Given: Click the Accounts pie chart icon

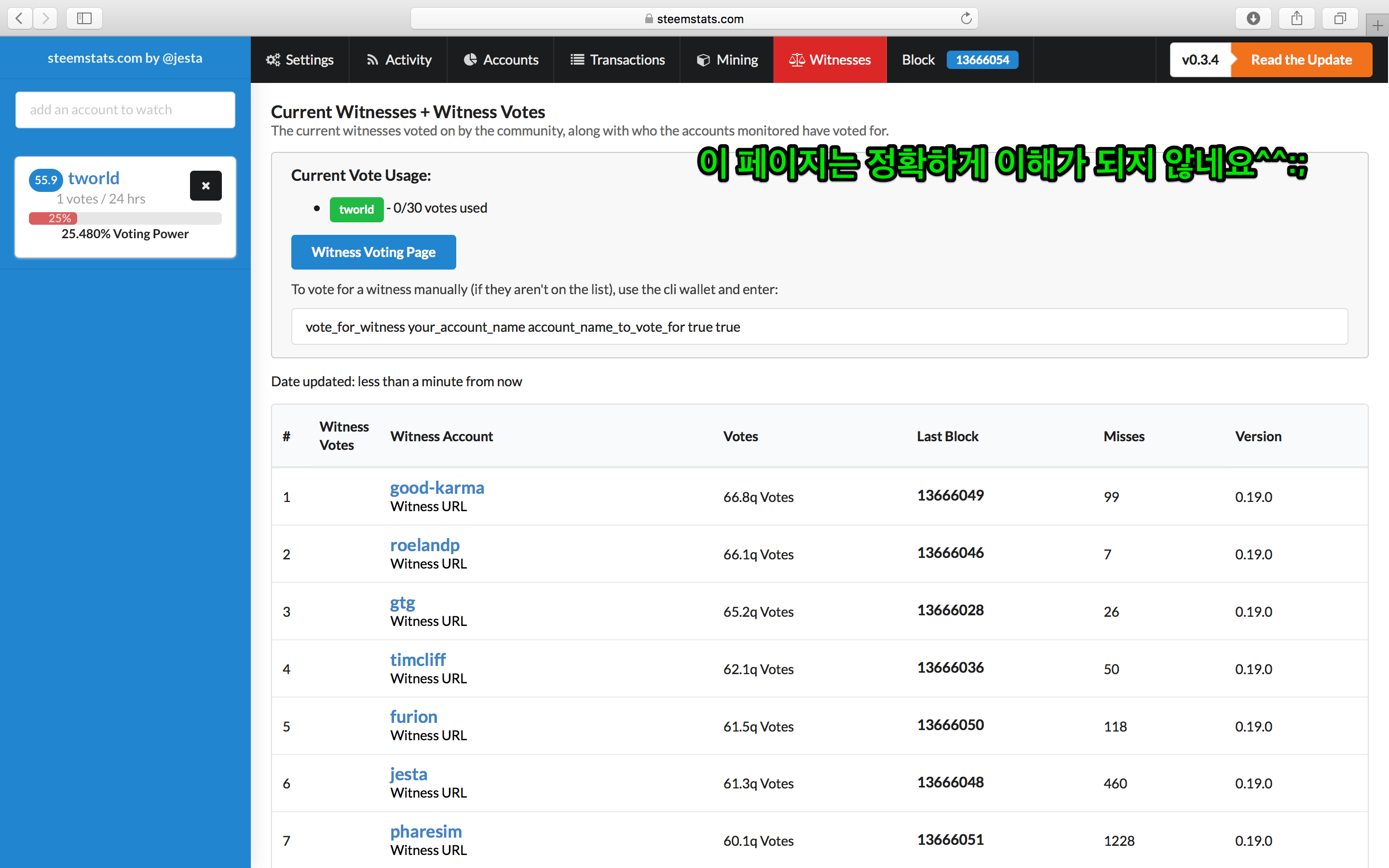Looking at the screenshot, I should pyautogui.click(x=470, y=60).
